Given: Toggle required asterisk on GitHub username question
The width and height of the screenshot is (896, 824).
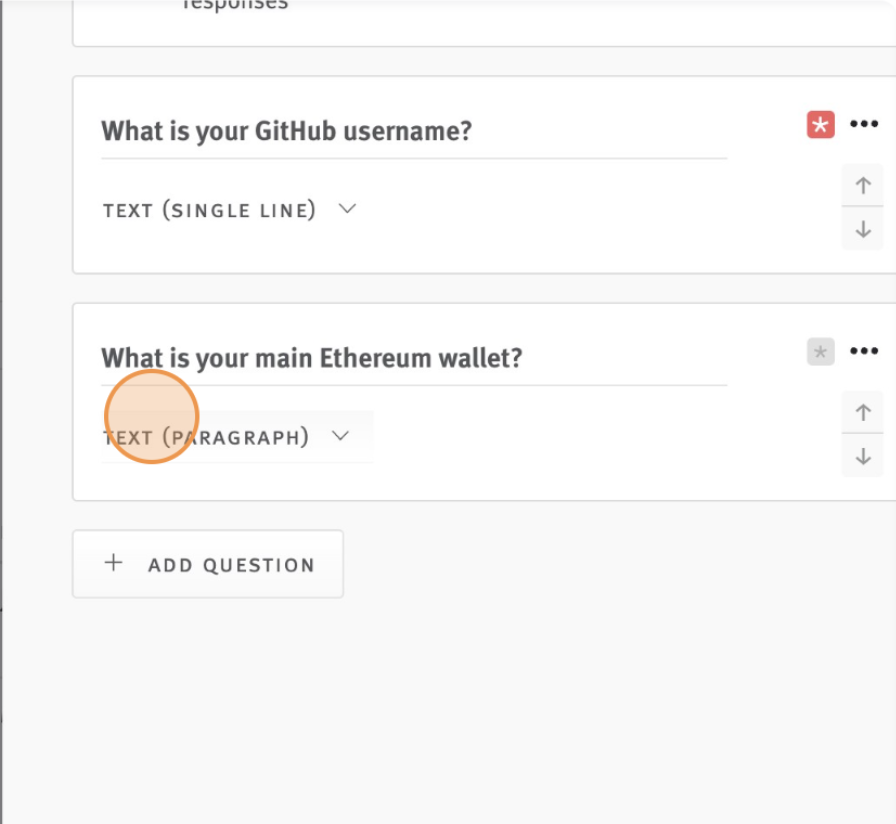Looking at the screenshot, I should (821, 125).
